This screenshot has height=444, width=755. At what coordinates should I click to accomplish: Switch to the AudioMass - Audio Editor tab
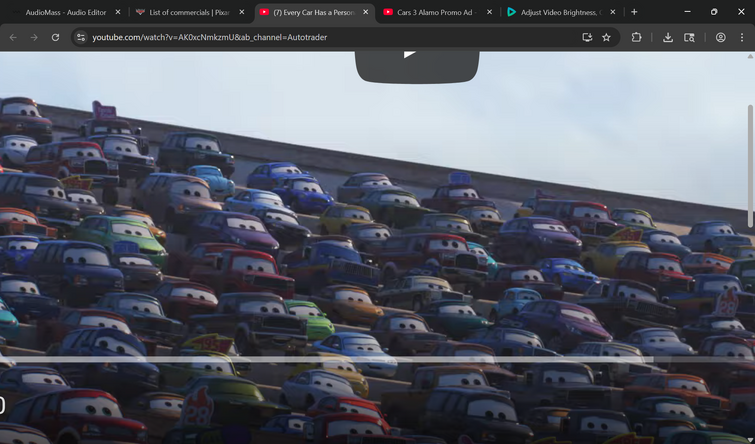[x=65, y=13]
